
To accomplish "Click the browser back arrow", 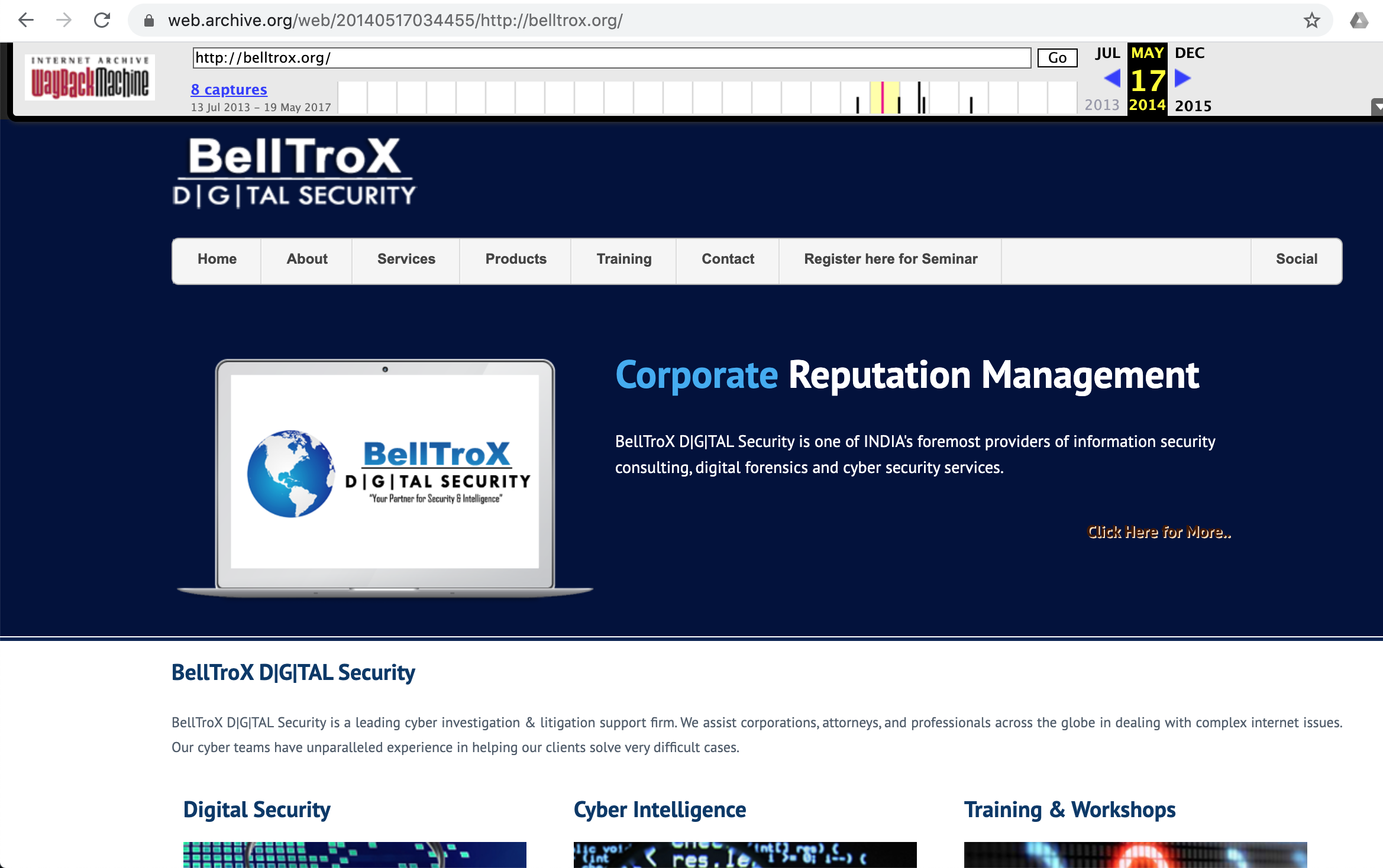I will click(x=26, y=20).
